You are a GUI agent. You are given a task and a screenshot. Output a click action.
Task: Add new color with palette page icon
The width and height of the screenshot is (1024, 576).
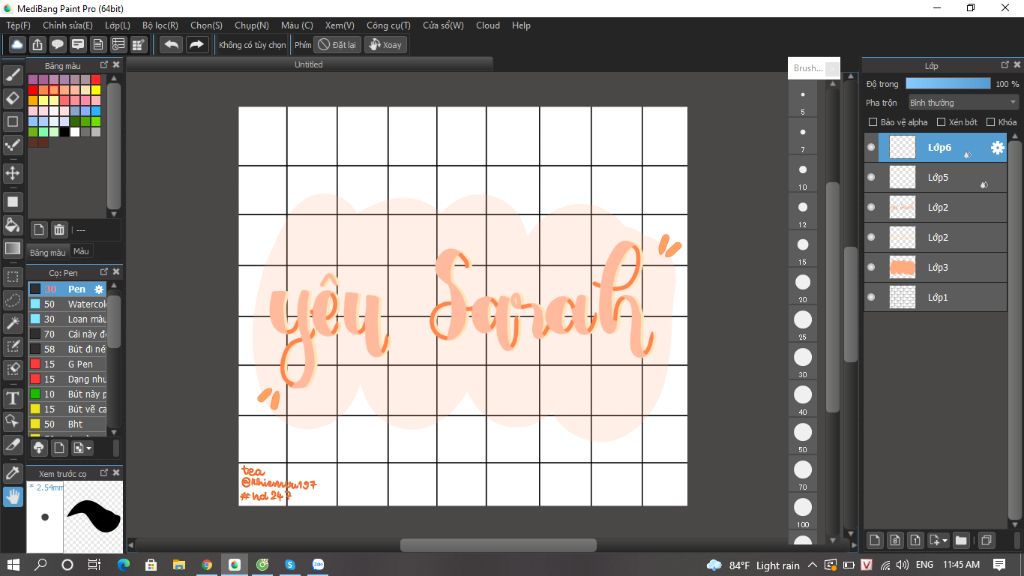tap(39, 230)
